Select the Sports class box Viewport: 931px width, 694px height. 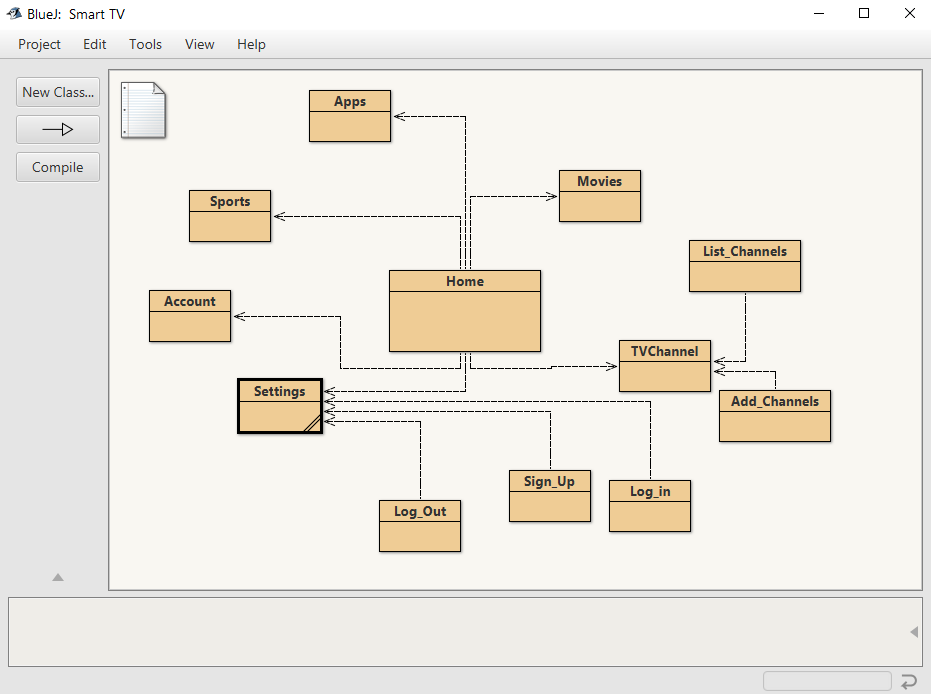230,216
